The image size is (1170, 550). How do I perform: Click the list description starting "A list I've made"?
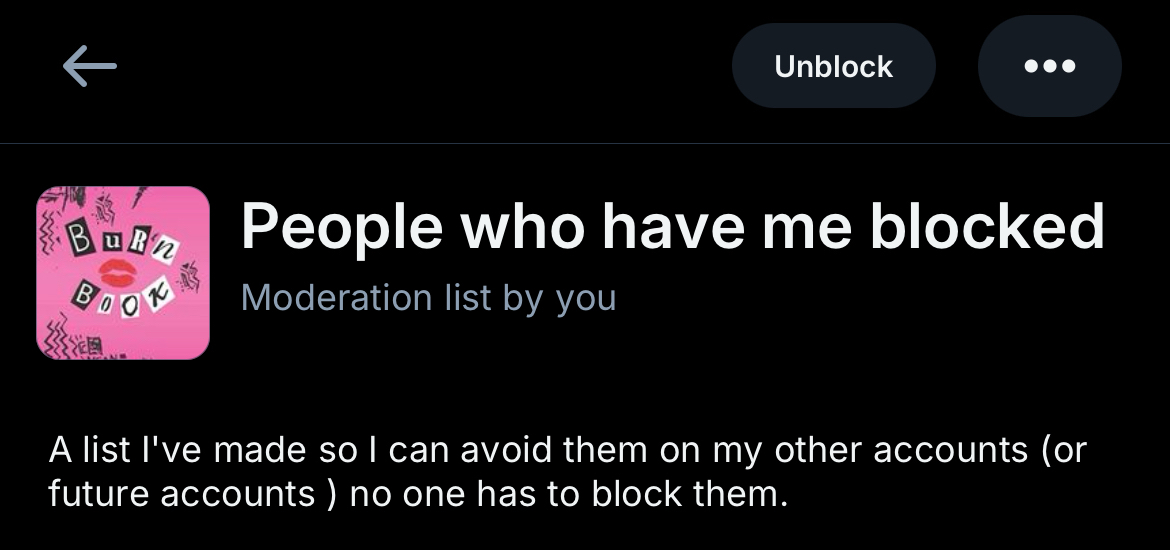click(x=566, y=450)
